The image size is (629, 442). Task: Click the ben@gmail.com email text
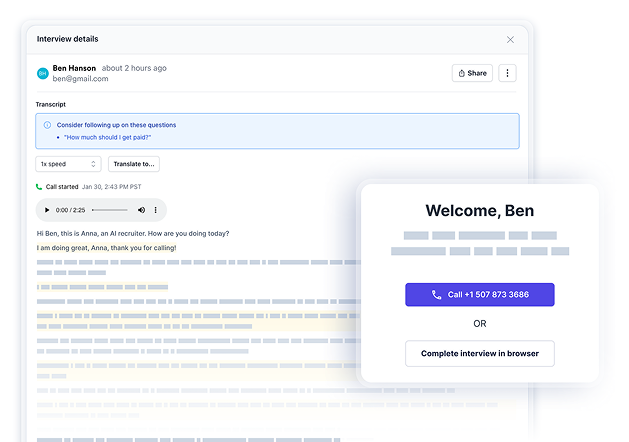[x=80, y=79]
